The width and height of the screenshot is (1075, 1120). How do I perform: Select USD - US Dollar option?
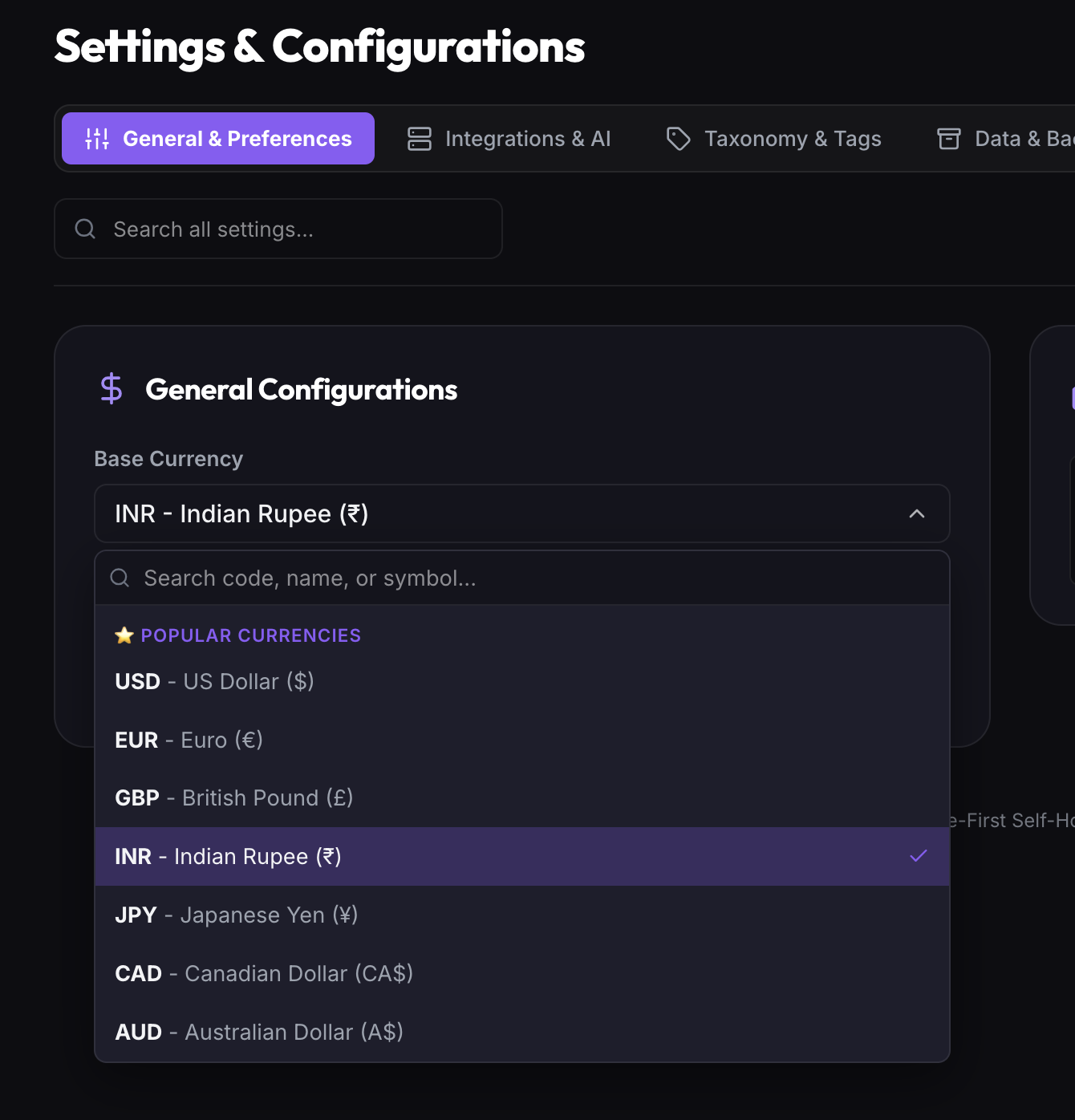coord(522,682)
